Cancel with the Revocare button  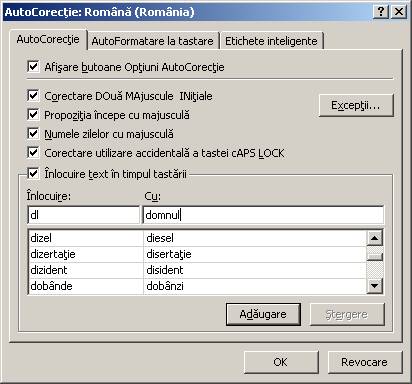pyautogui.click(x=365, y=362)
